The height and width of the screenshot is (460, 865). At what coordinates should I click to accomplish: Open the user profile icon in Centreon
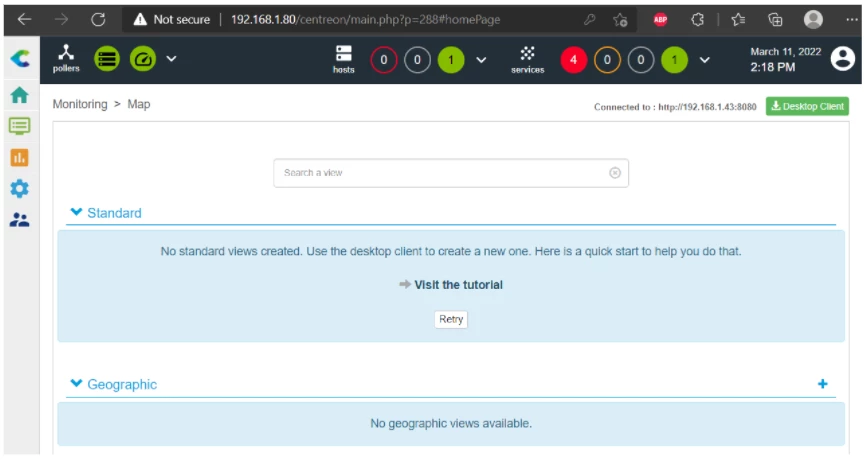842,58
